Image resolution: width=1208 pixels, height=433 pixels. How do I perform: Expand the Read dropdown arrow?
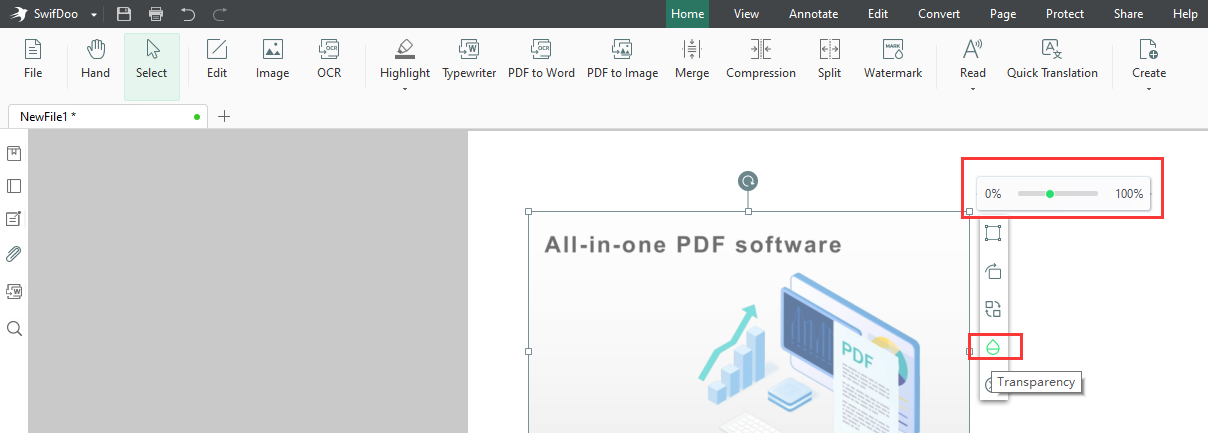click(973, 89)
